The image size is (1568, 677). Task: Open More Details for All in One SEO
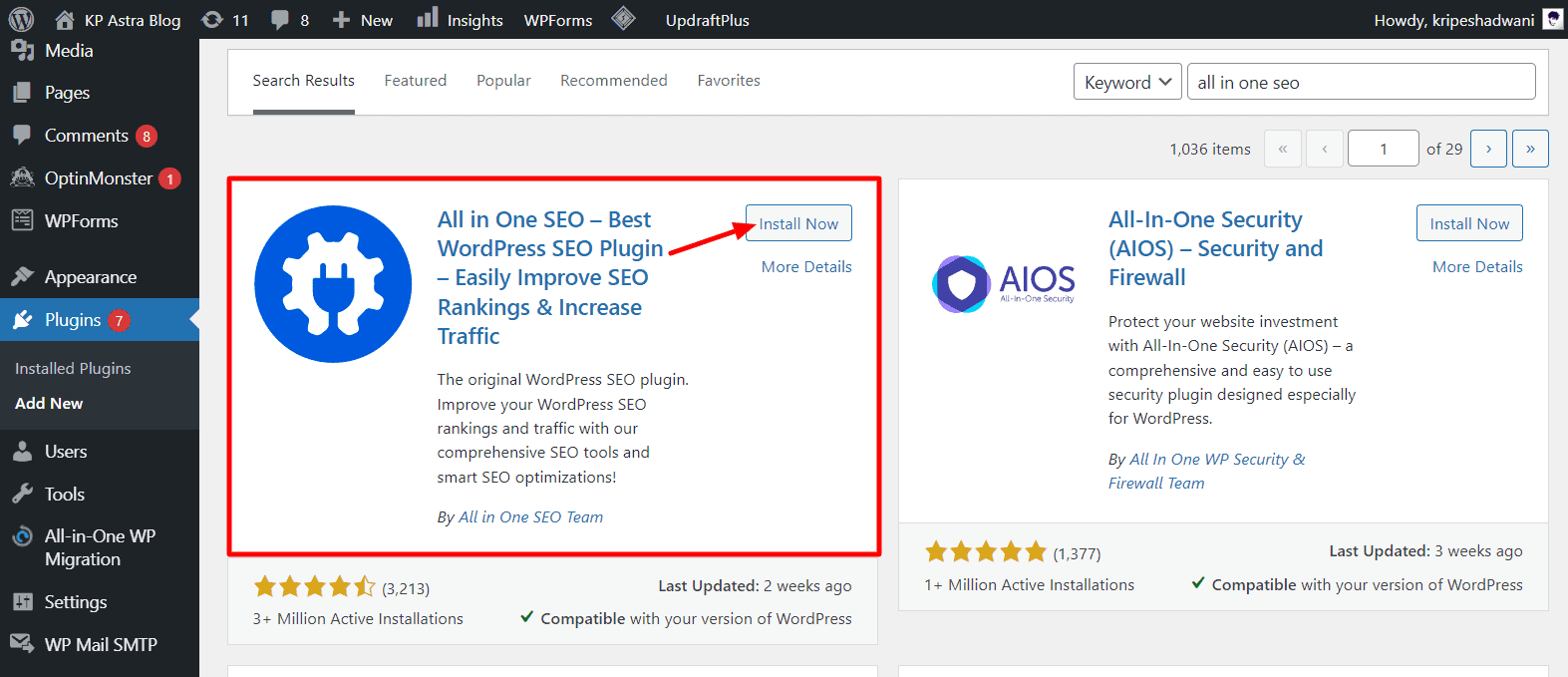806,267
